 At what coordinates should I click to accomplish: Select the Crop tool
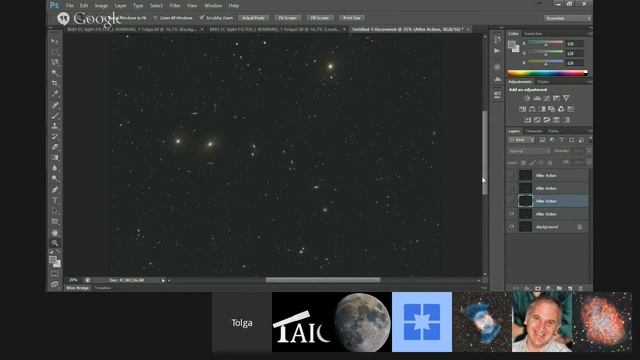pyautogui.click(x=54, y=83)
